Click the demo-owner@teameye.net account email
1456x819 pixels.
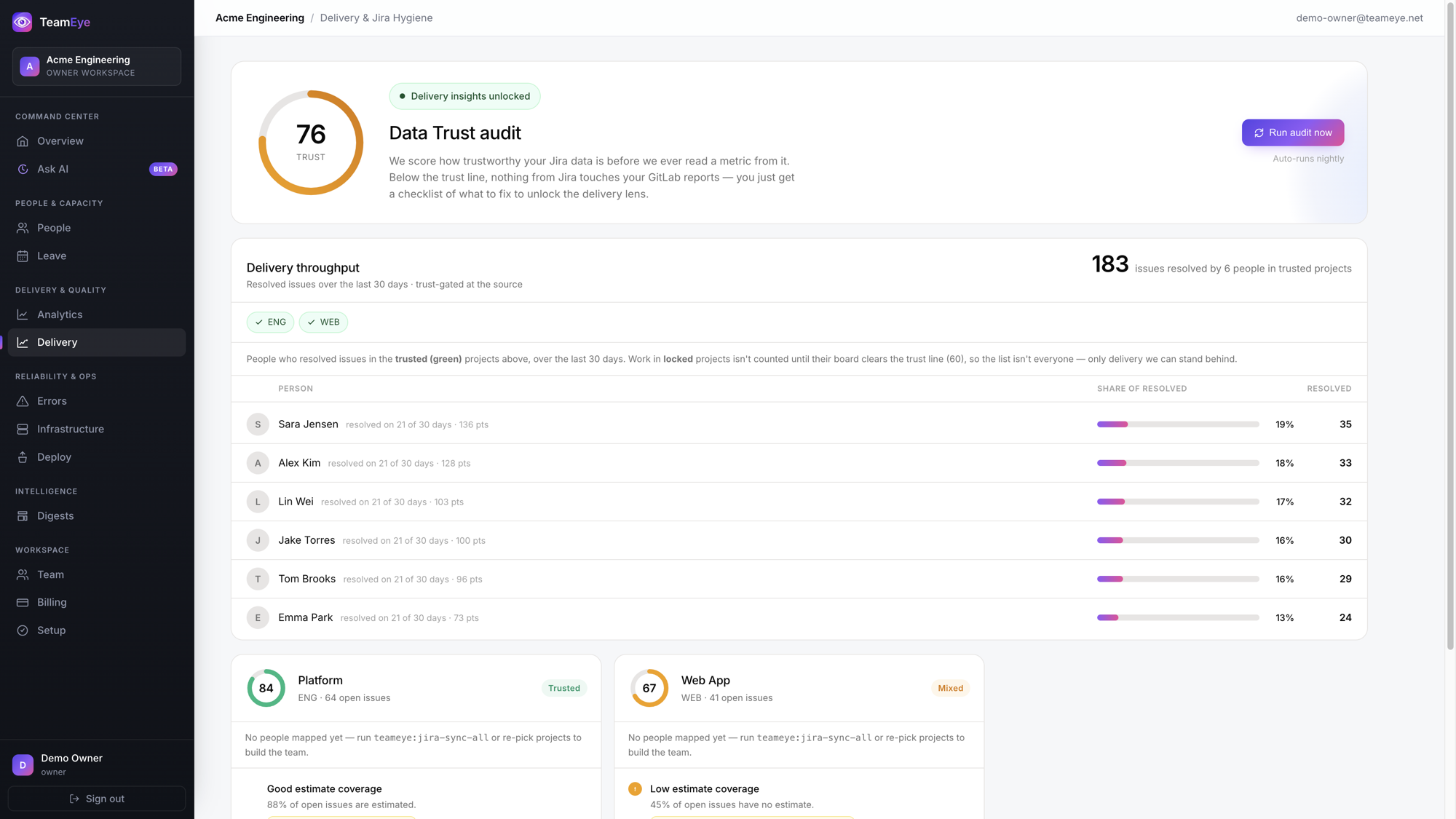tap(1359, 18)
